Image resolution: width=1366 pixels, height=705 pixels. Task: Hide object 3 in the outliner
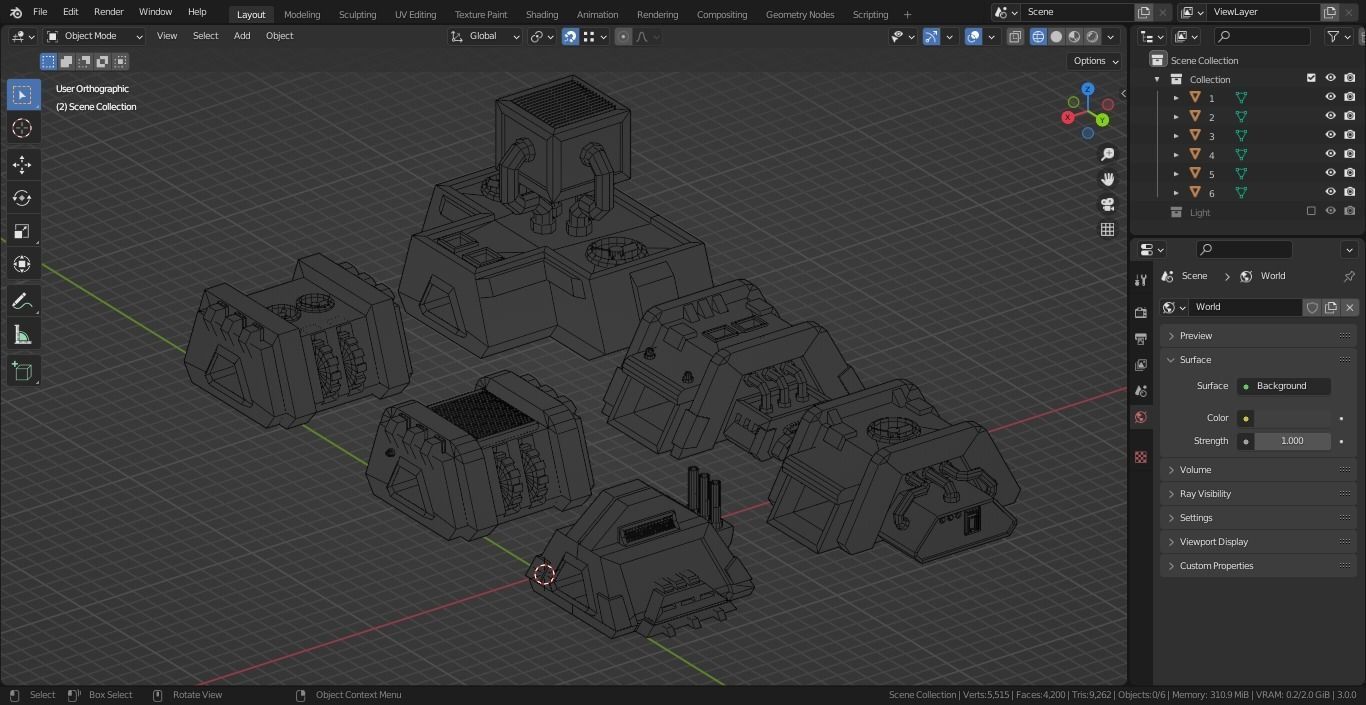(1330, 135)
